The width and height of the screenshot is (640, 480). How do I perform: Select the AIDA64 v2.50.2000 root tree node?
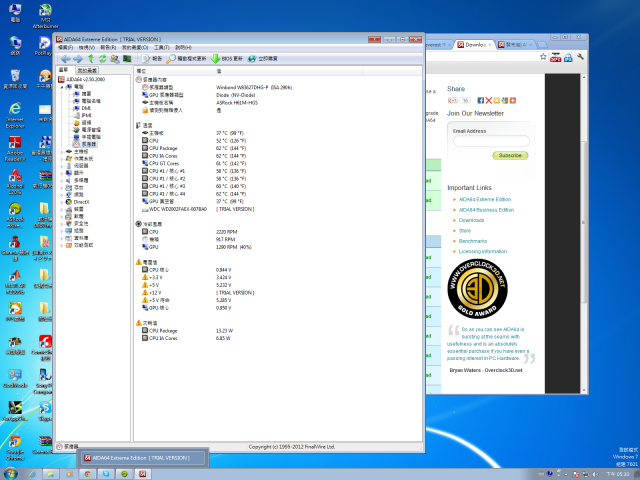point(82,79)
